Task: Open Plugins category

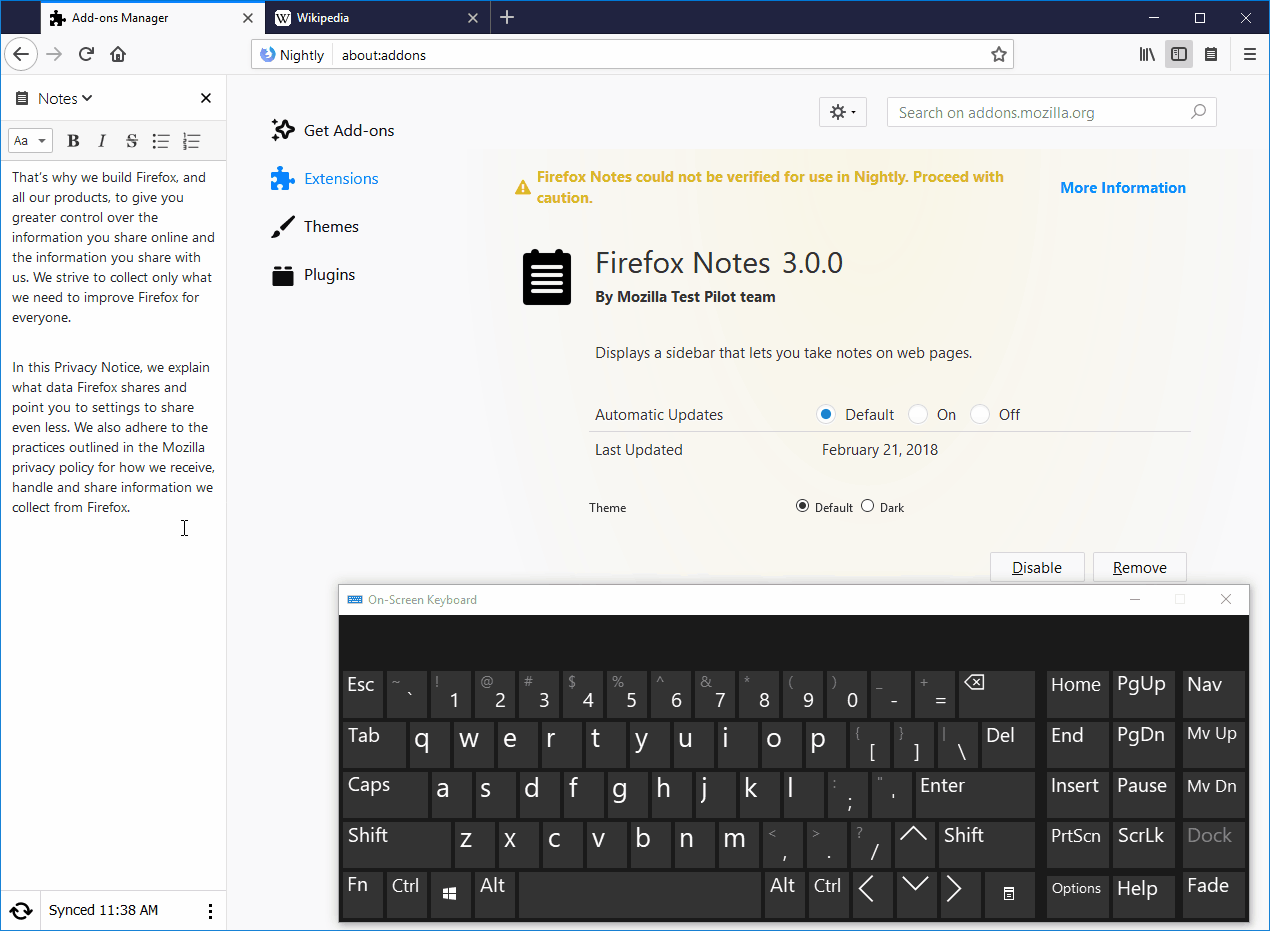Action: pos(313,274)
